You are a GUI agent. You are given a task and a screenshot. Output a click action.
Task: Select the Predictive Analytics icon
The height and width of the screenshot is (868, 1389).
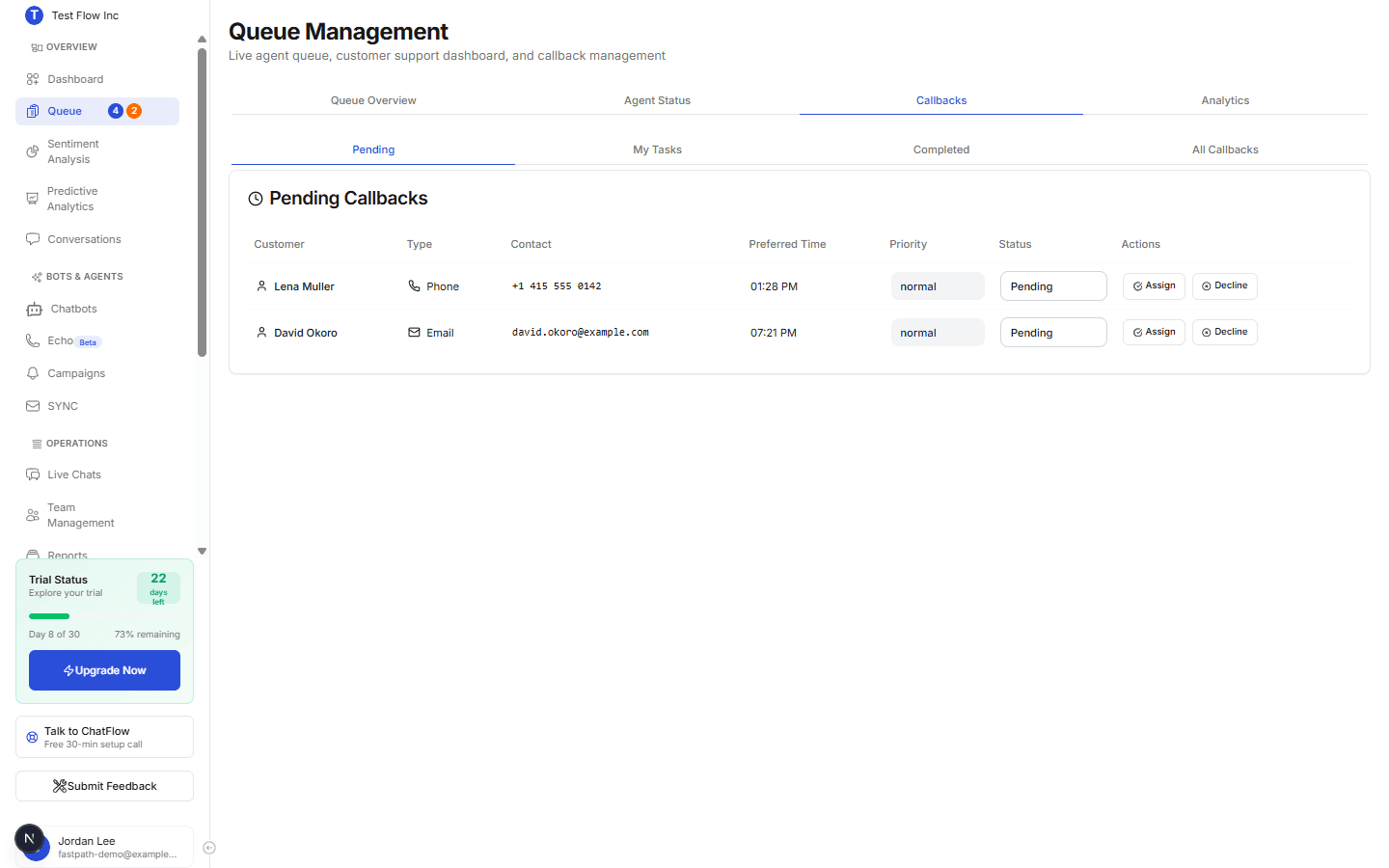(x=33, y=199)
